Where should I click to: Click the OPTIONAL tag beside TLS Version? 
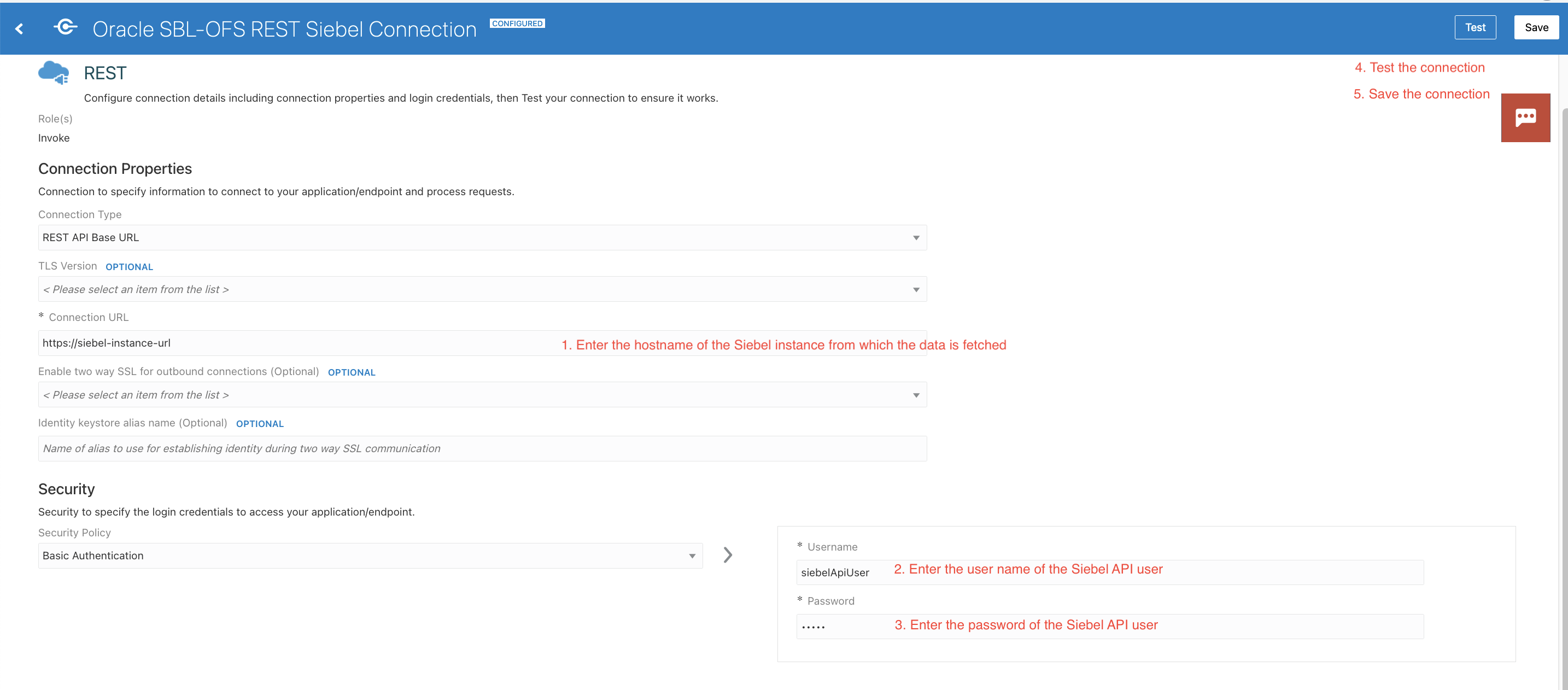pyautogui.click(x=129, y=267)
